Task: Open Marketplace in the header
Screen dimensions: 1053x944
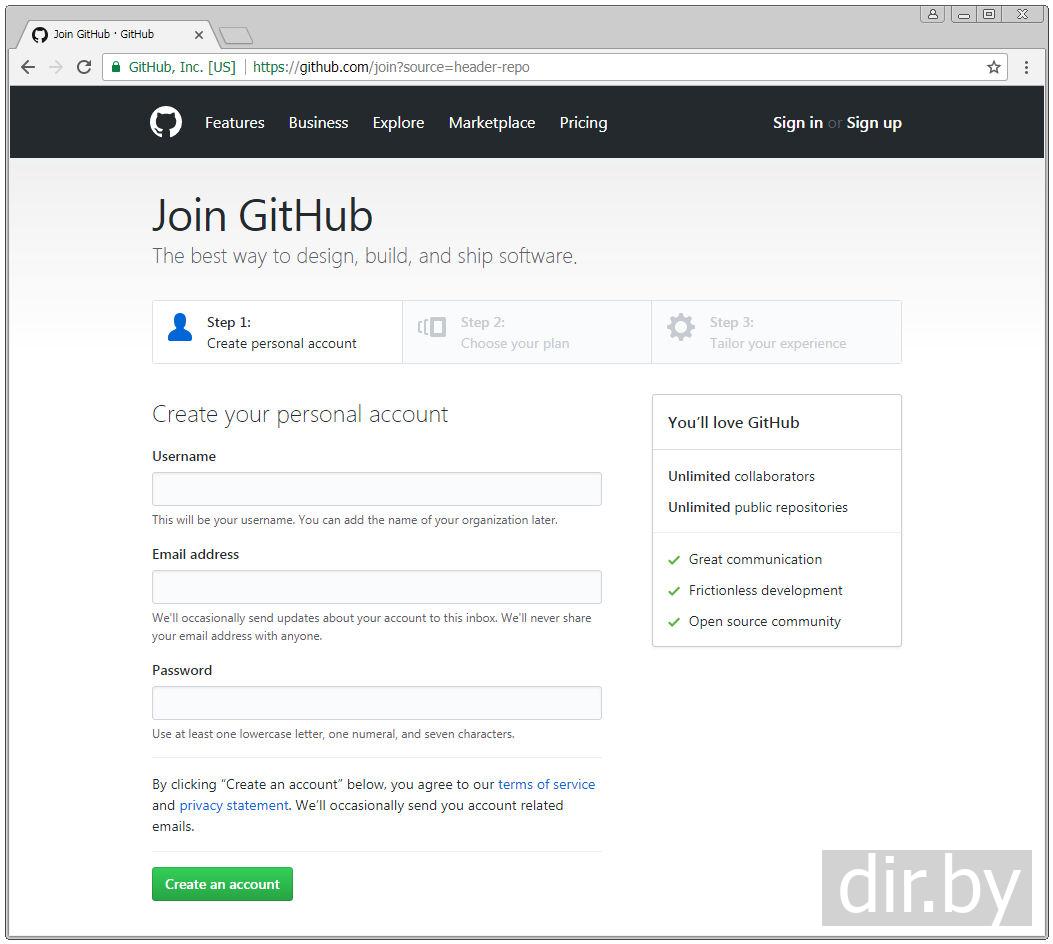Action: click(x=492, y=123)
